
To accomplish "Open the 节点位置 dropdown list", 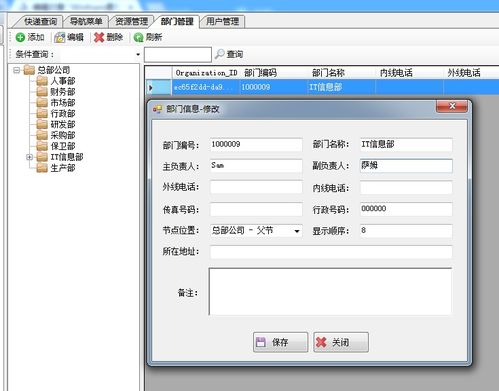I will tap(297, 231).
